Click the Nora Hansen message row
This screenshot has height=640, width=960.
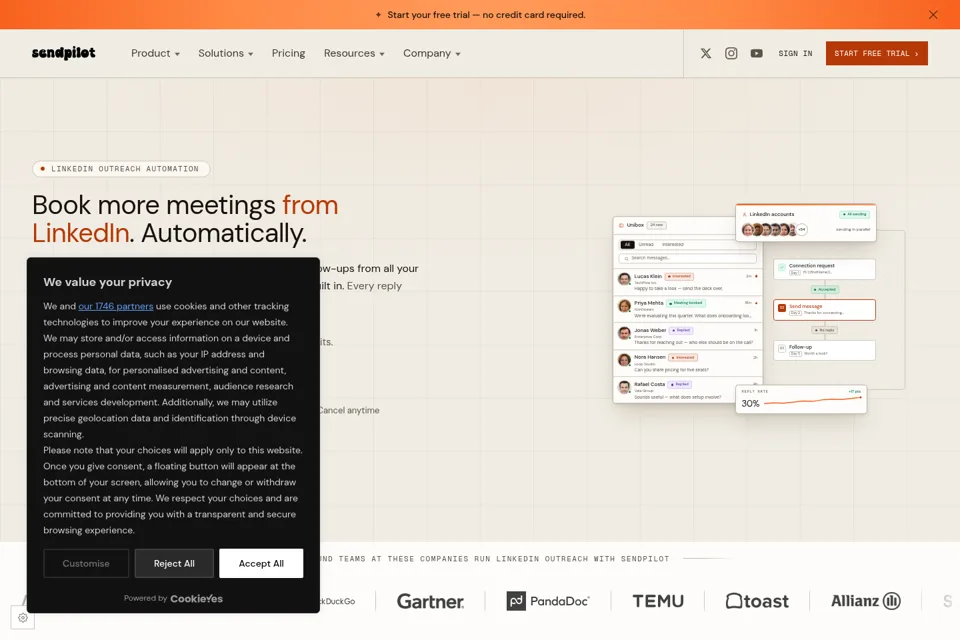pos(688,363)
